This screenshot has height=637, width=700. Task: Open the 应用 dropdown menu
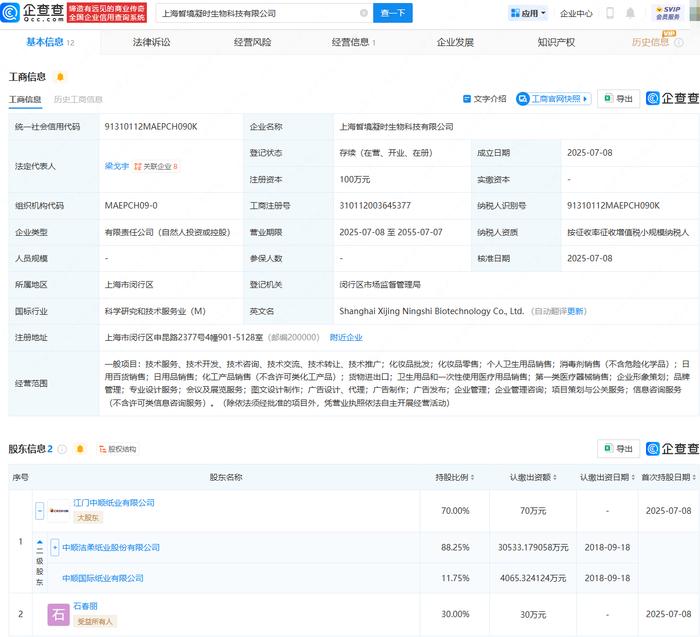pos(528,13)
